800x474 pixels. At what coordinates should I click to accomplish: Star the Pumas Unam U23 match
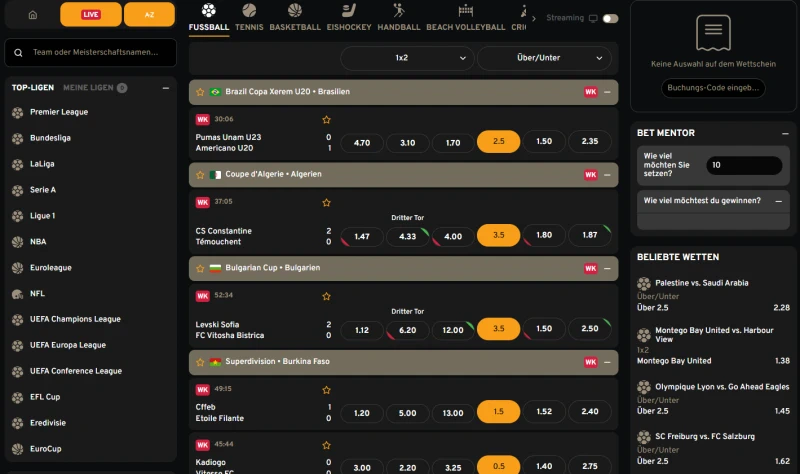click(326, 119)
